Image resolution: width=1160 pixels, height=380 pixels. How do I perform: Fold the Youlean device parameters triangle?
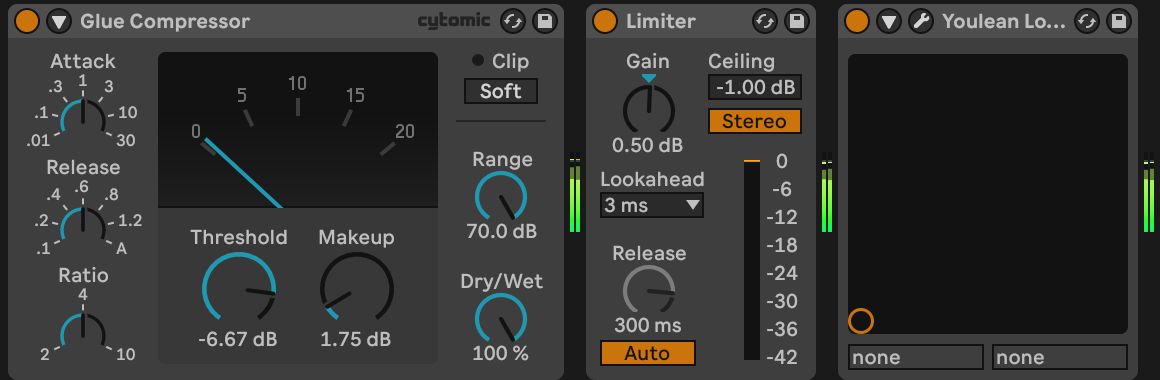point(888,21)
